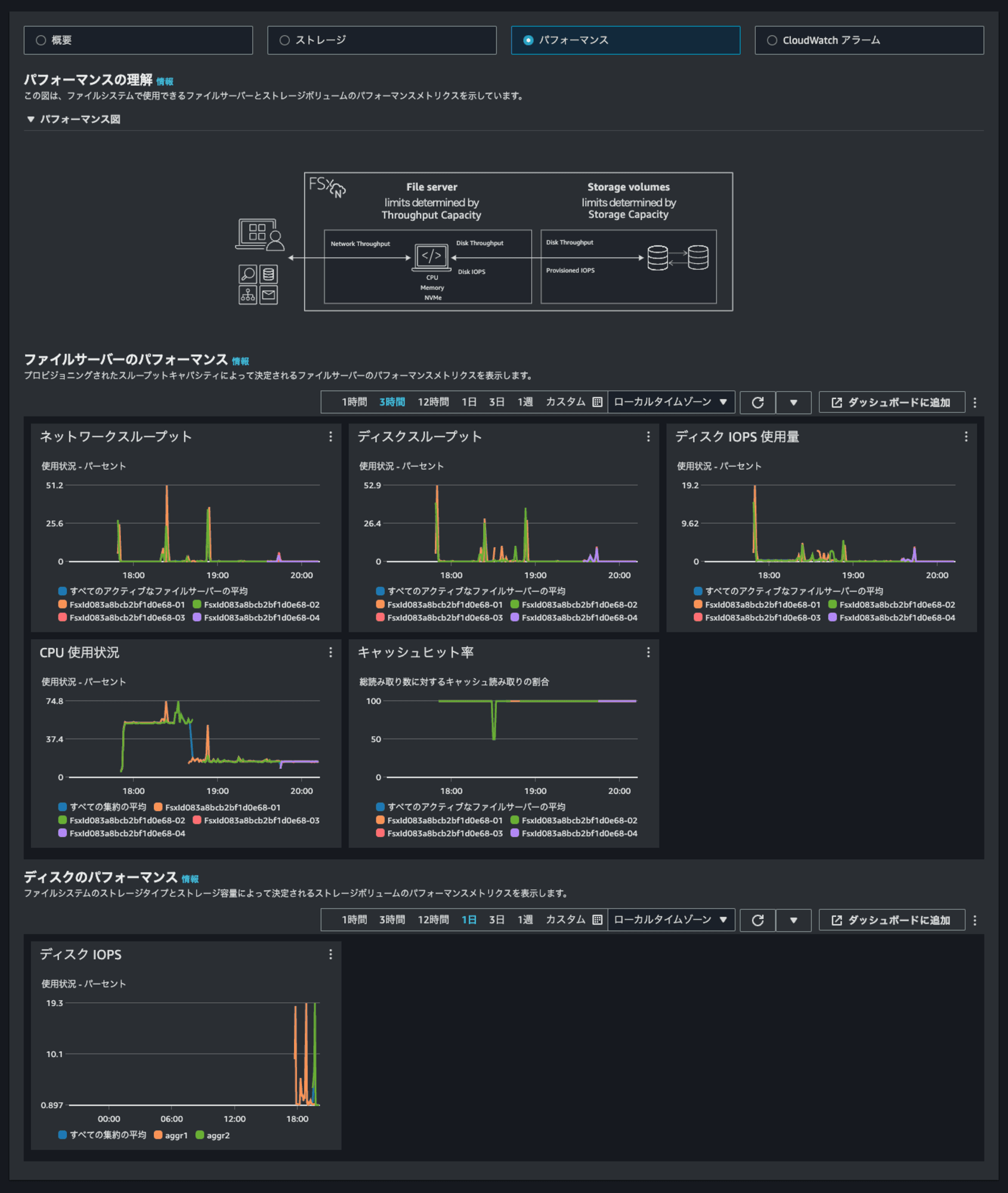The height and width of the screenshot is (1193, 1008).
Task: Toggle purple 68-04 series in ネットワークスループット legend
Action: [x=256, y=618]
